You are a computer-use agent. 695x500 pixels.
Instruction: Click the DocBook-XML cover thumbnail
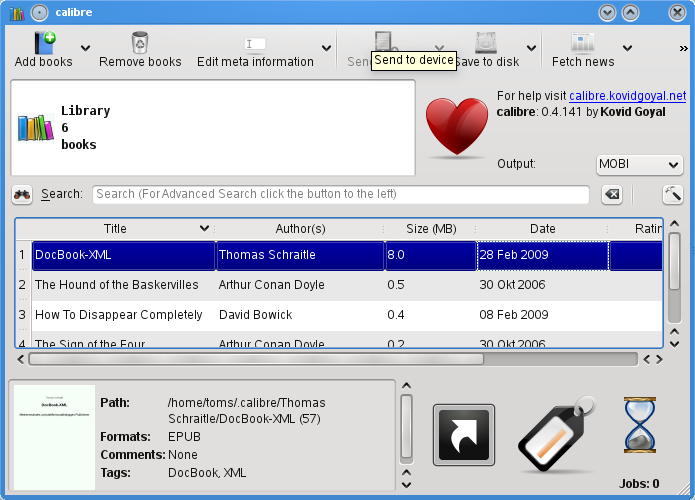pos(55,437)
